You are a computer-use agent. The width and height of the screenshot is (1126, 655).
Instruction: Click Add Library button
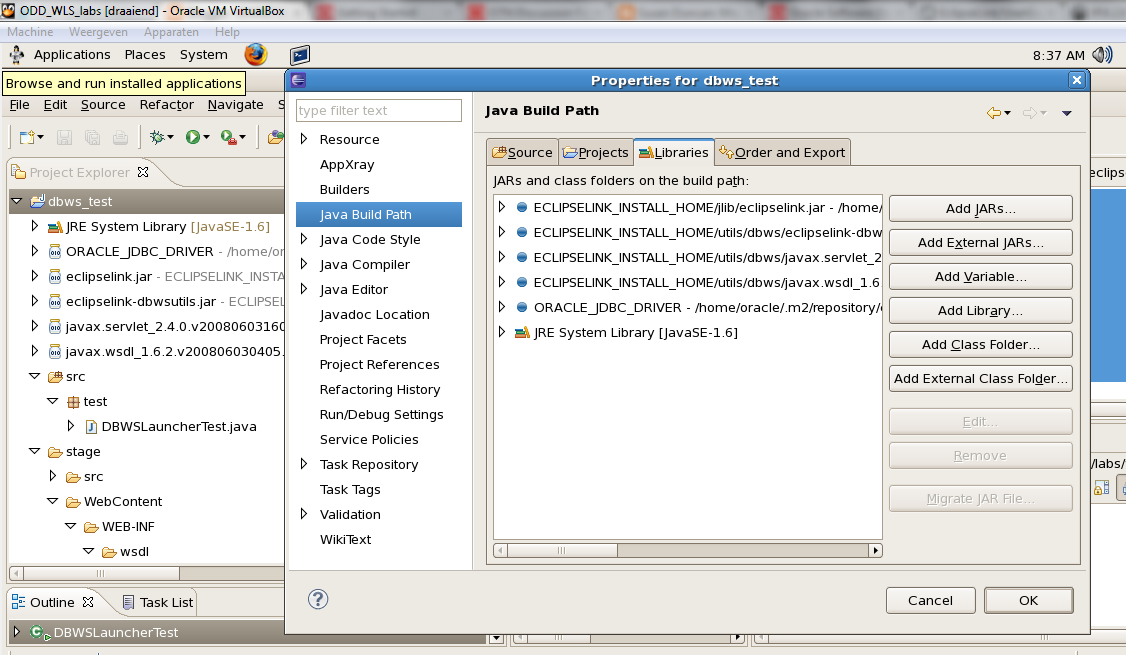click(980, 310)
